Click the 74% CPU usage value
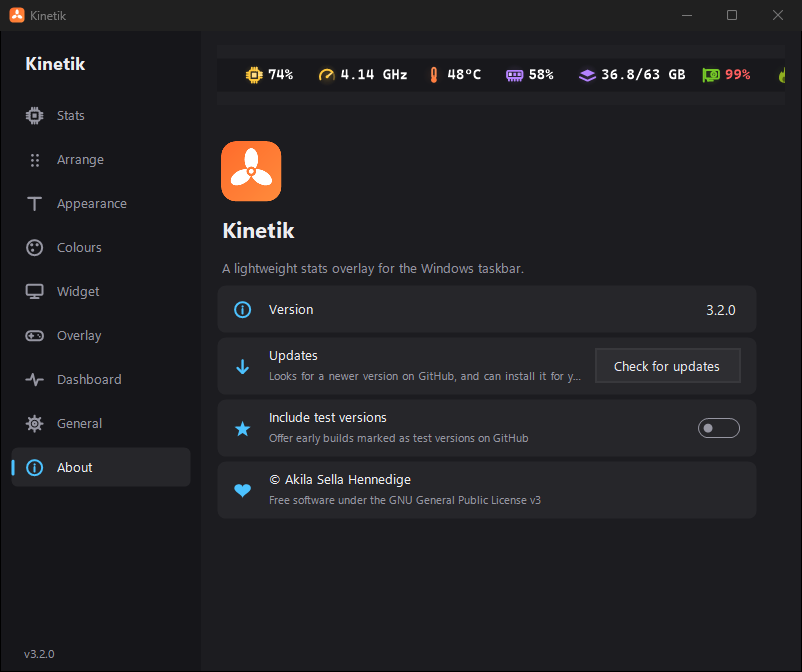 coord(281,75)
